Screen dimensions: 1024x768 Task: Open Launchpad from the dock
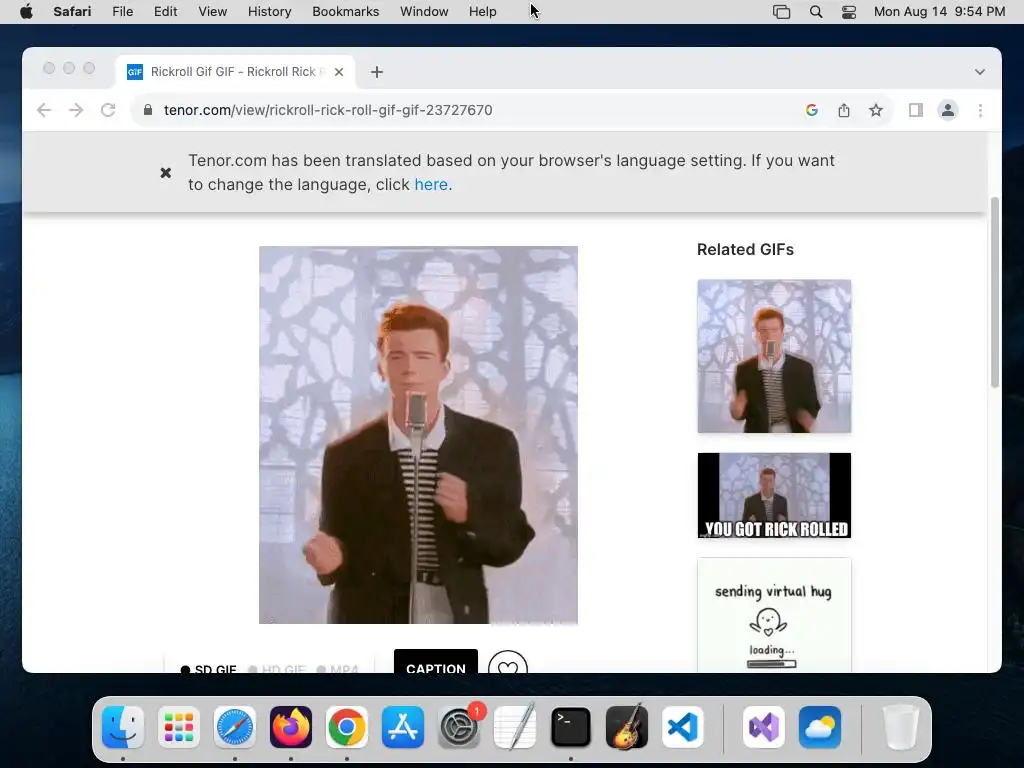pos(179,727)
